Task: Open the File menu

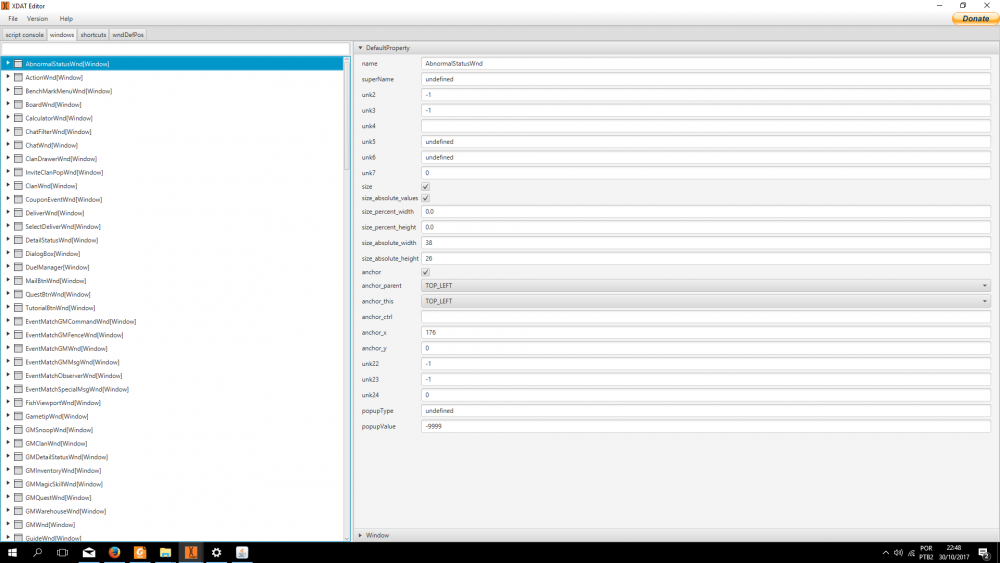Action: click(13, 19)
